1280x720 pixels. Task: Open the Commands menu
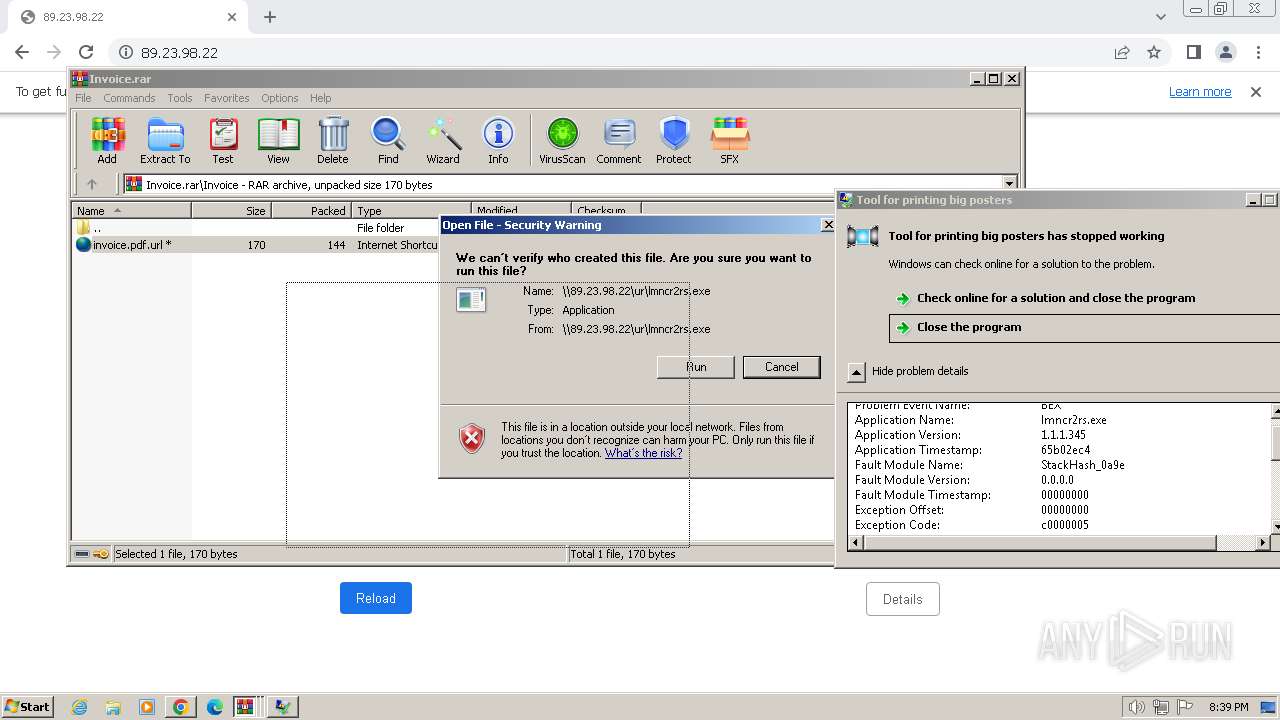click(x=129, y=98)
